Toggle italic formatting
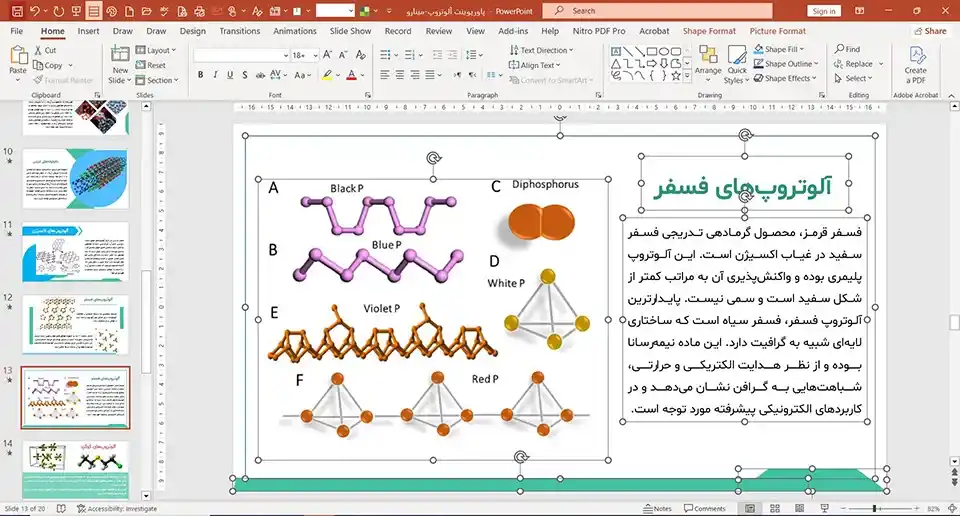The width and height of the screenshot is (960, 516). pos(215,75)
